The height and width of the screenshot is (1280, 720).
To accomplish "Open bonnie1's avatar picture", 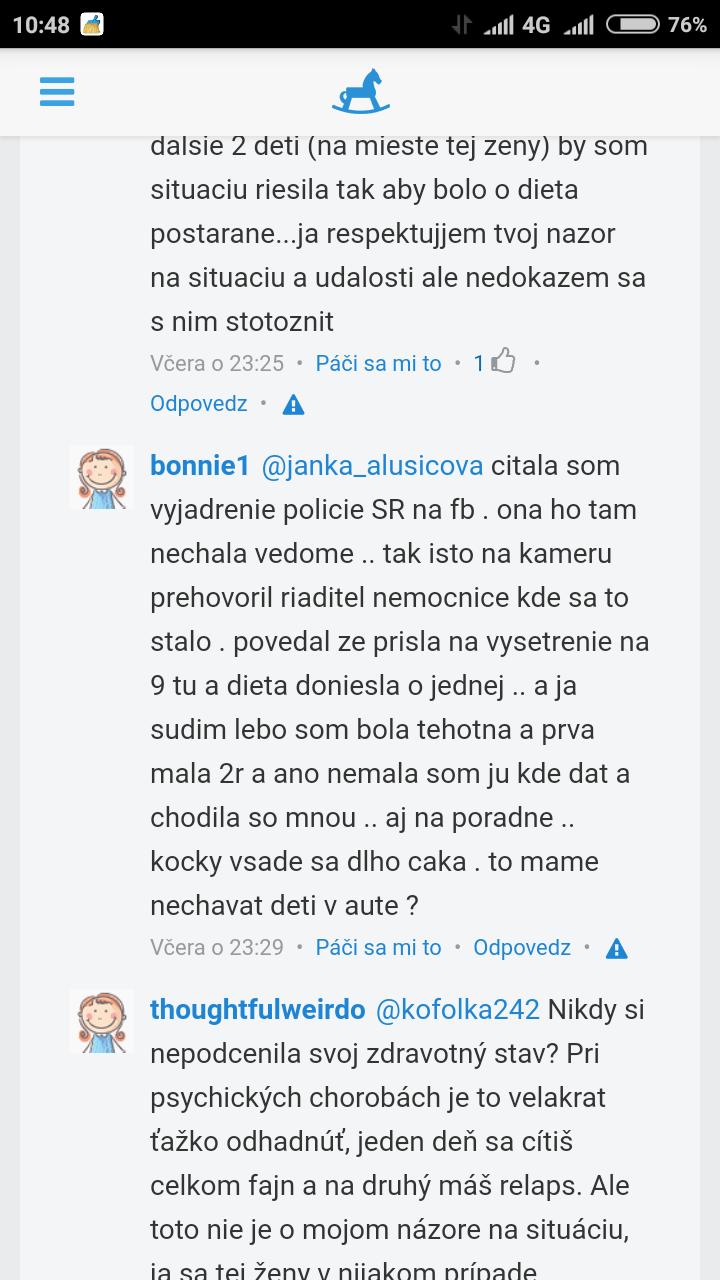I will (101, 478).
